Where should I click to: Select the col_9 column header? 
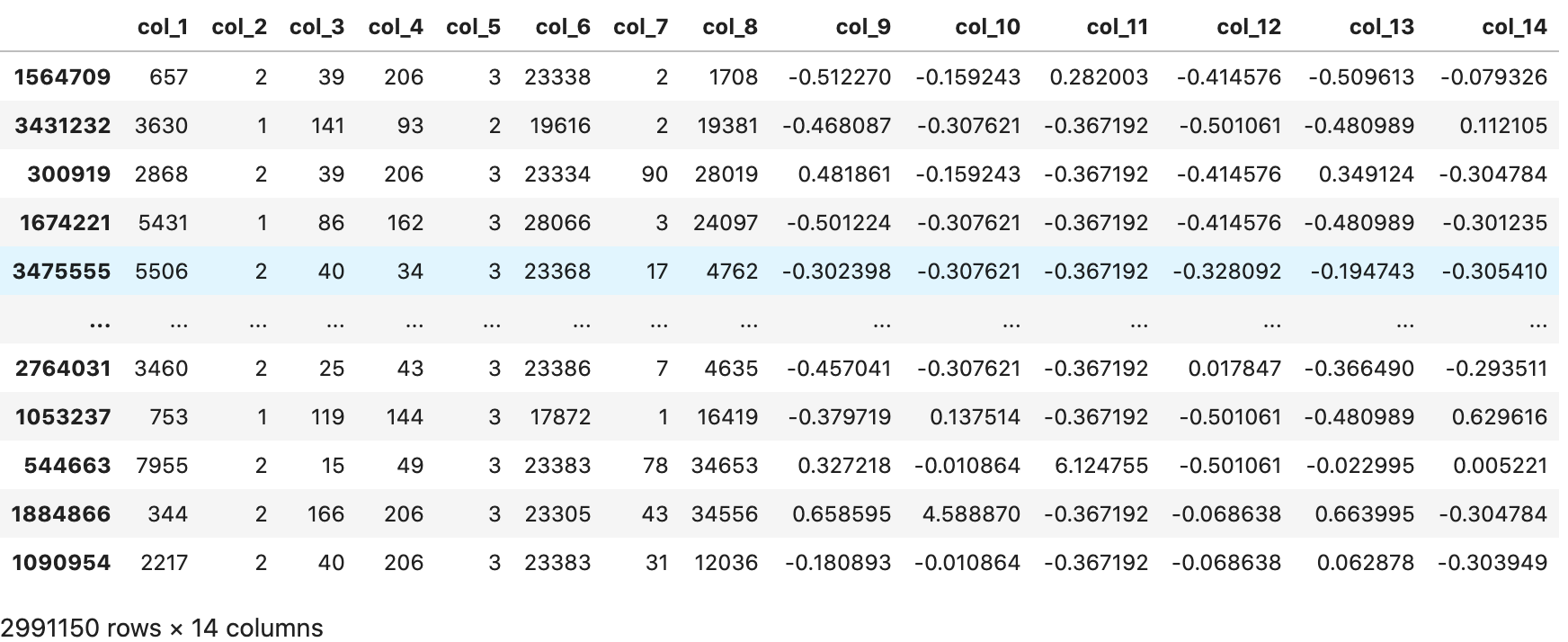[862, 27]
